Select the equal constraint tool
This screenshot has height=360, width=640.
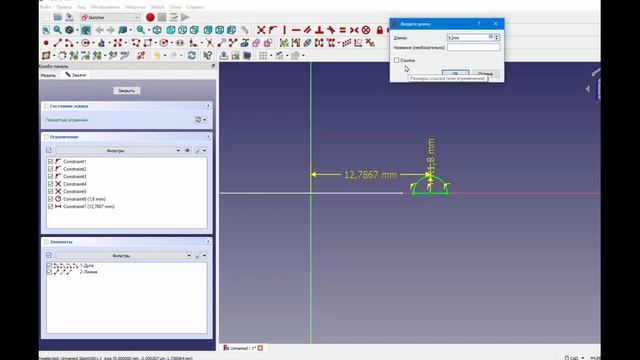coord(342,30)
